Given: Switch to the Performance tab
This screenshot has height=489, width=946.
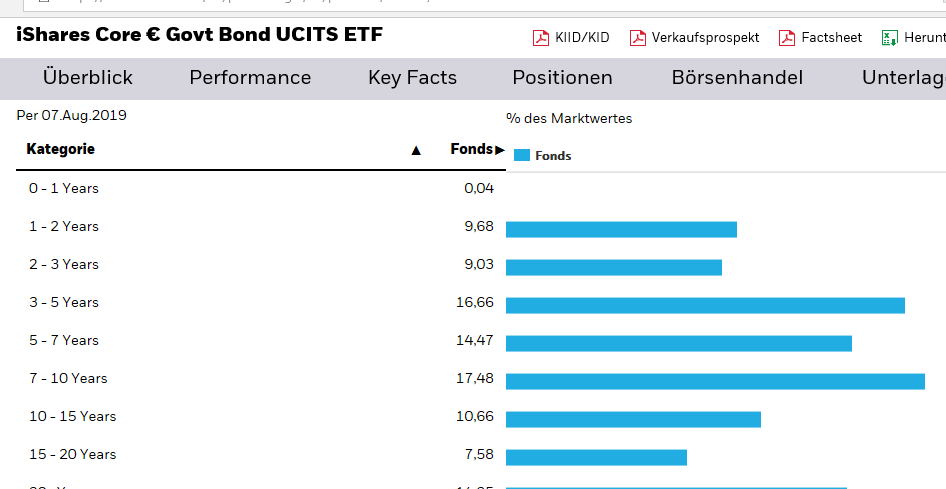Looking at the screenshot, I should (x=250, y=78).
